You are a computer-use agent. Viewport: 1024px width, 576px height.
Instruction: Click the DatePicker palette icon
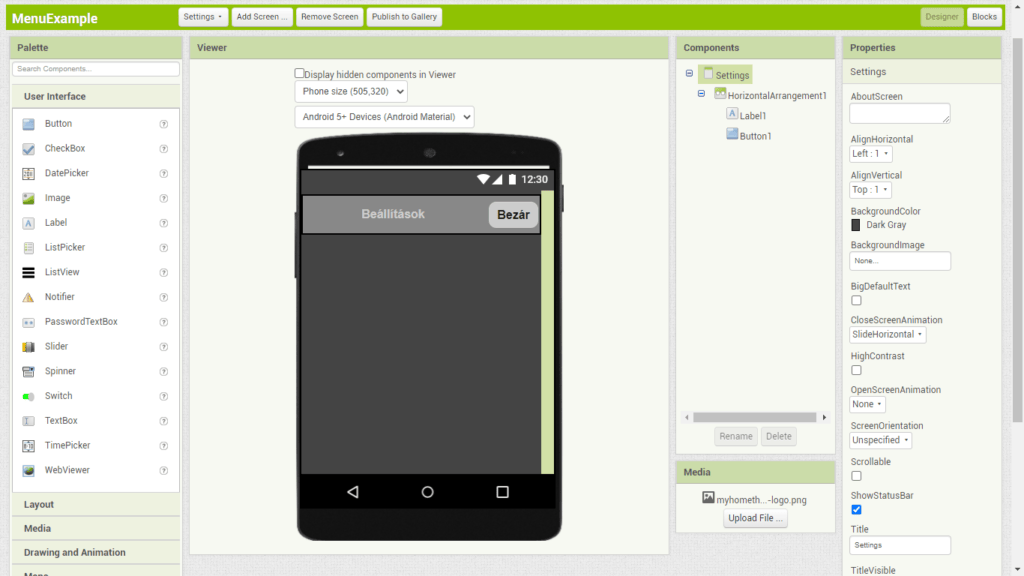[x=28, y=174]
